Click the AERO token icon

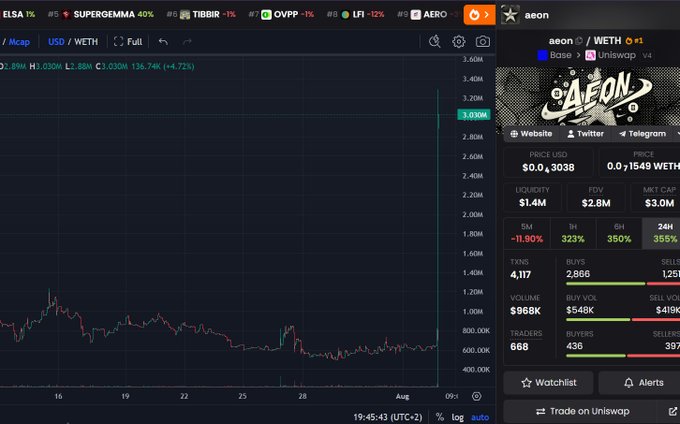416,15
